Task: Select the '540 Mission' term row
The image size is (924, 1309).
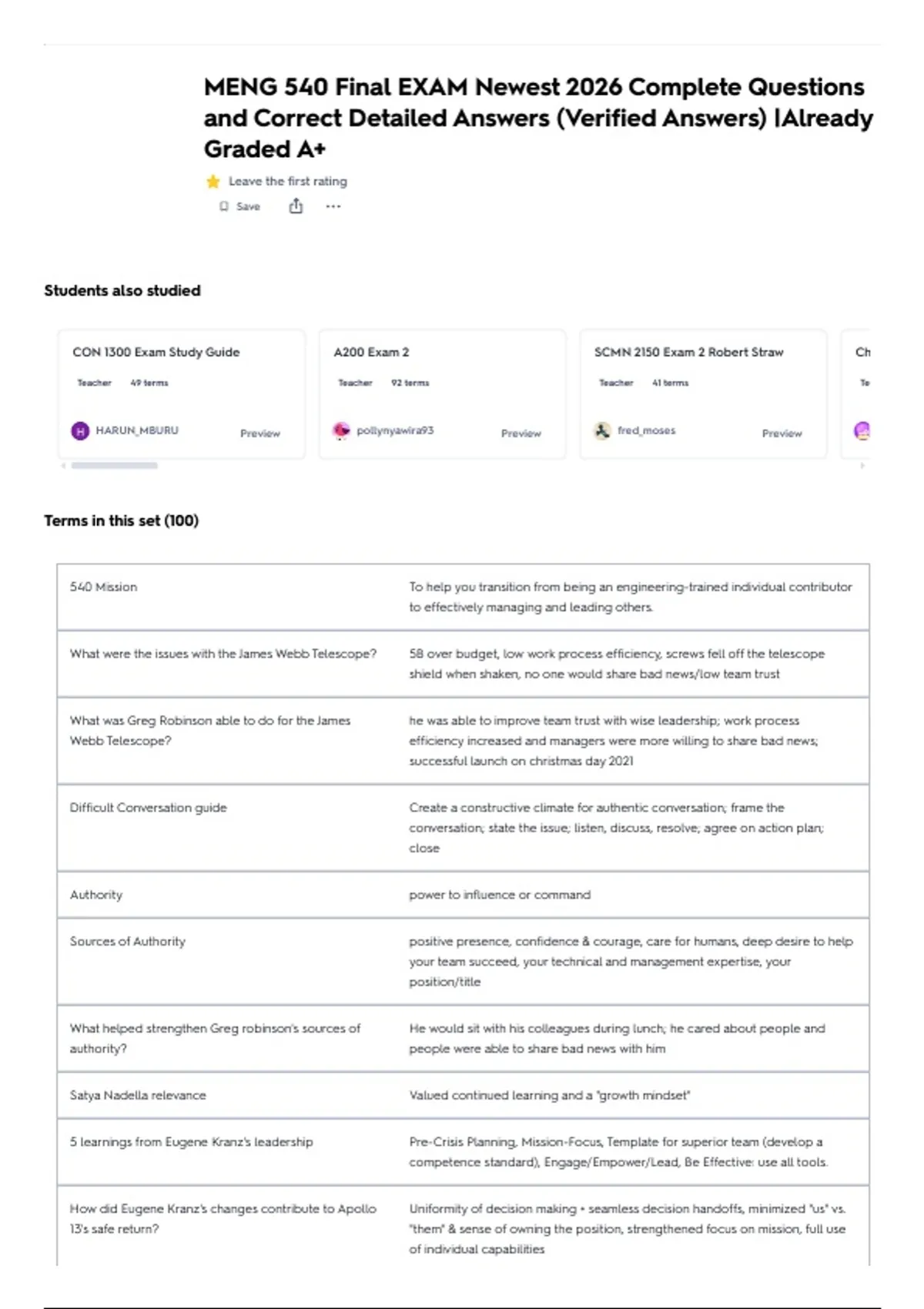Action: pos(463,597)
